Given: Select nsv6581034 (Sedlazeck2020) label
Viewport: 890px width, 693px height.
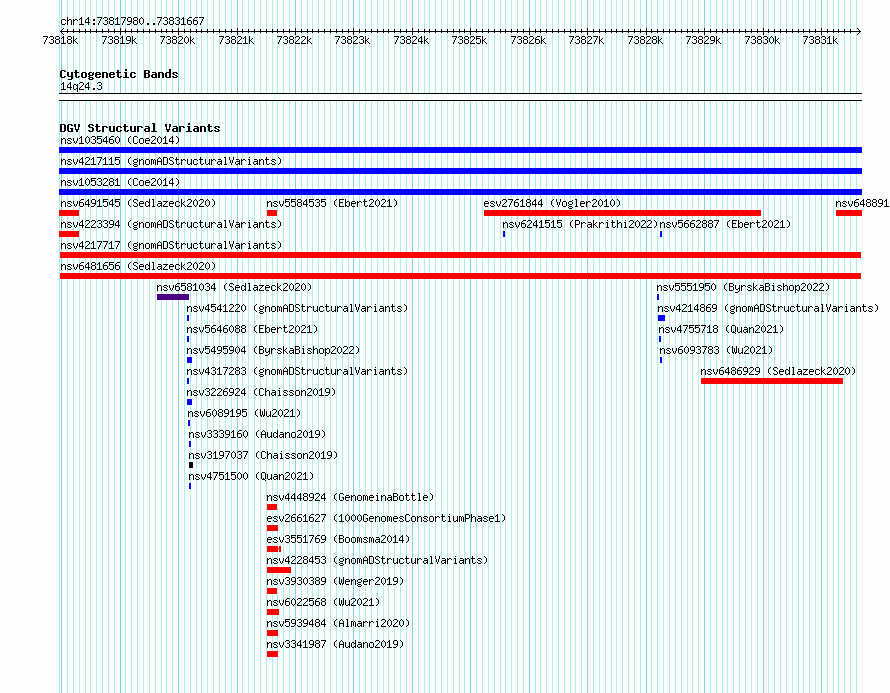Looking at the screenshot, I should click(x=234, y=287).
